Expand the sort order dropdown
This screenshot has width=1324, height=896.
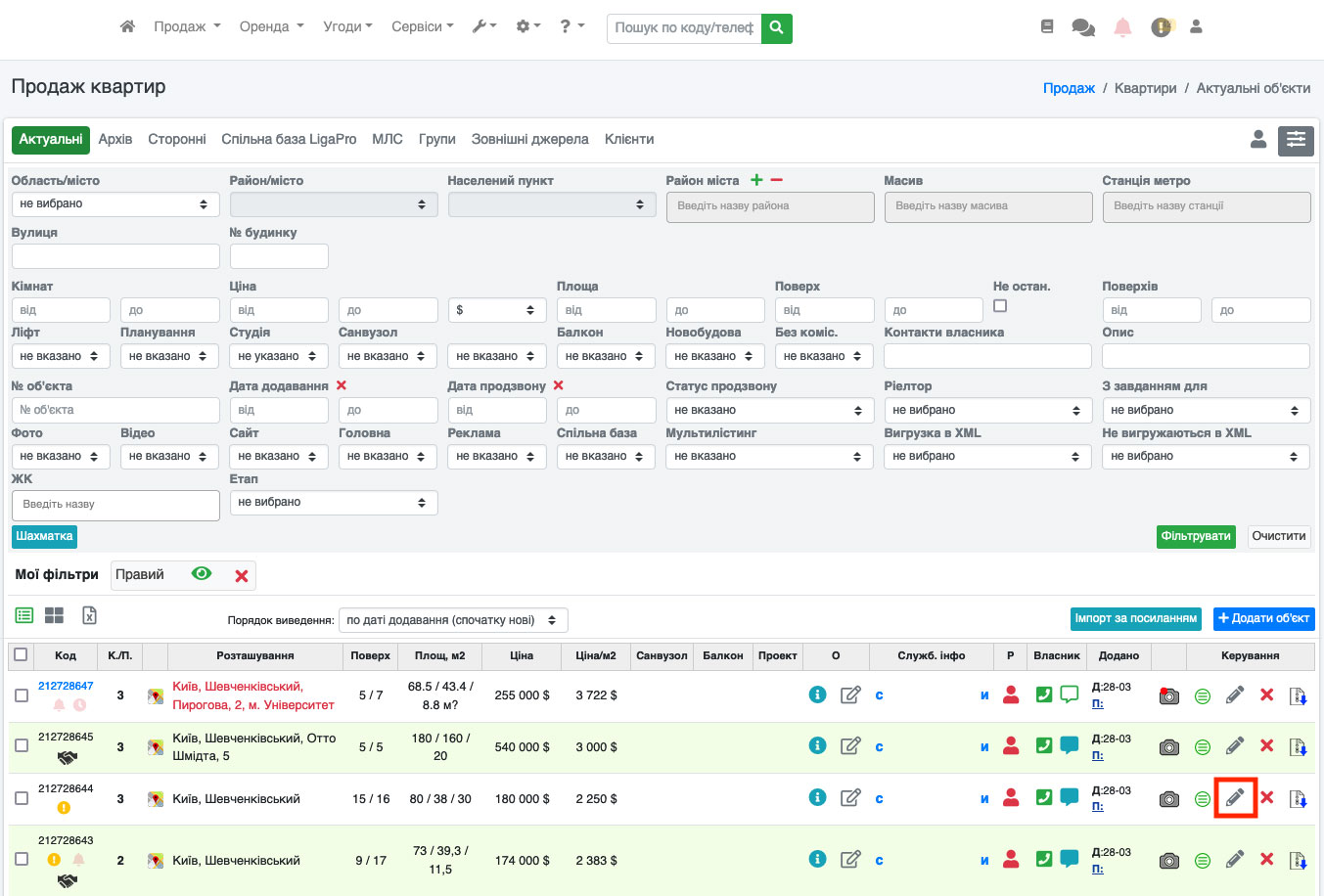pos(453,620)
